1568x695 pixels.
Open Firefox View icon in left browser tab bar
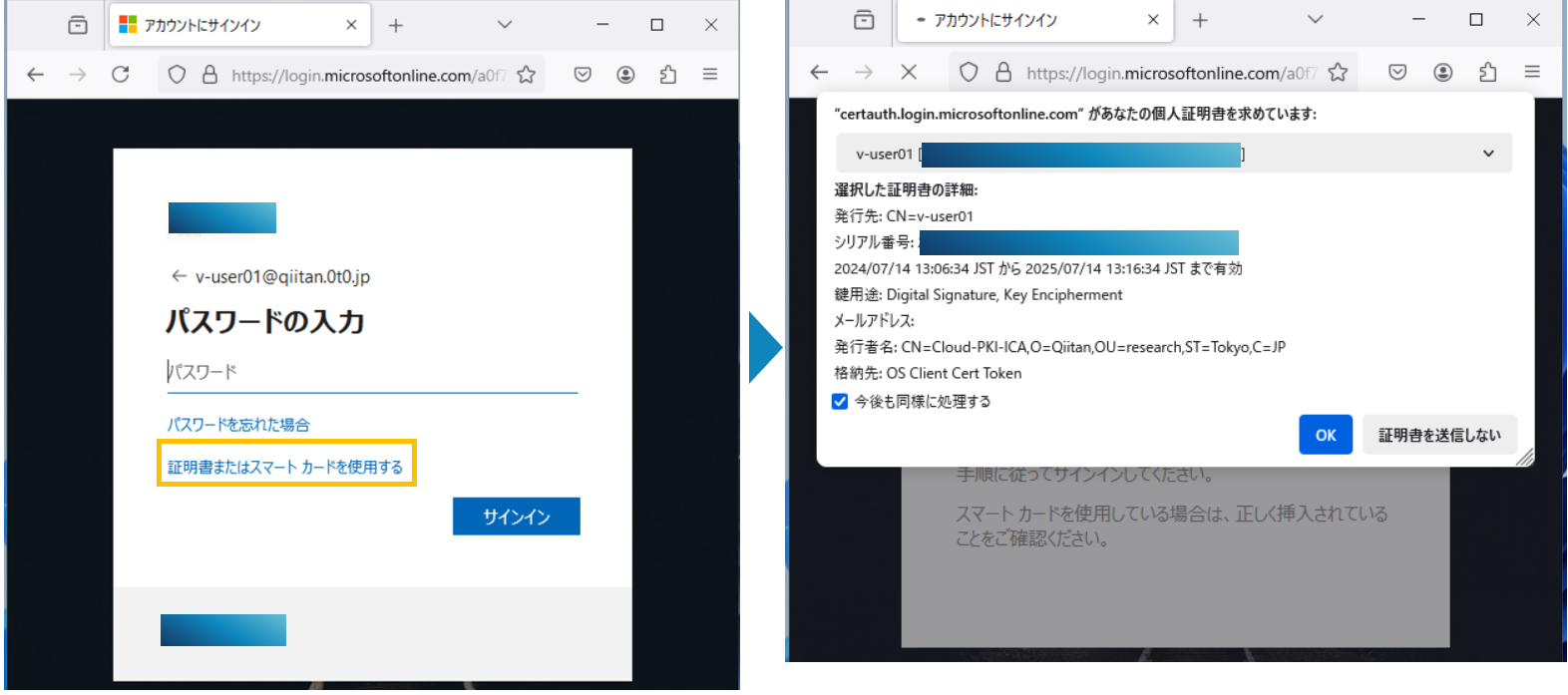78,25
